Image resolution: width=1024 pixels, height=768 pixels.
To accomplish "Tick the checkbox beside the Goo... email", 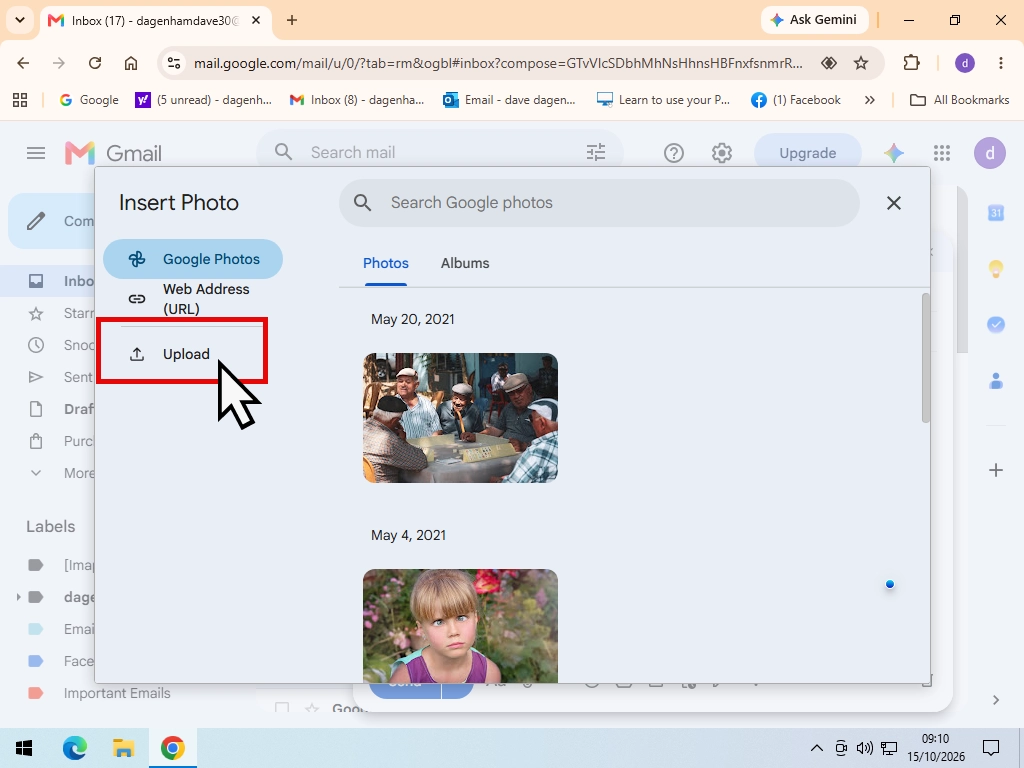I will coord(281,708).
